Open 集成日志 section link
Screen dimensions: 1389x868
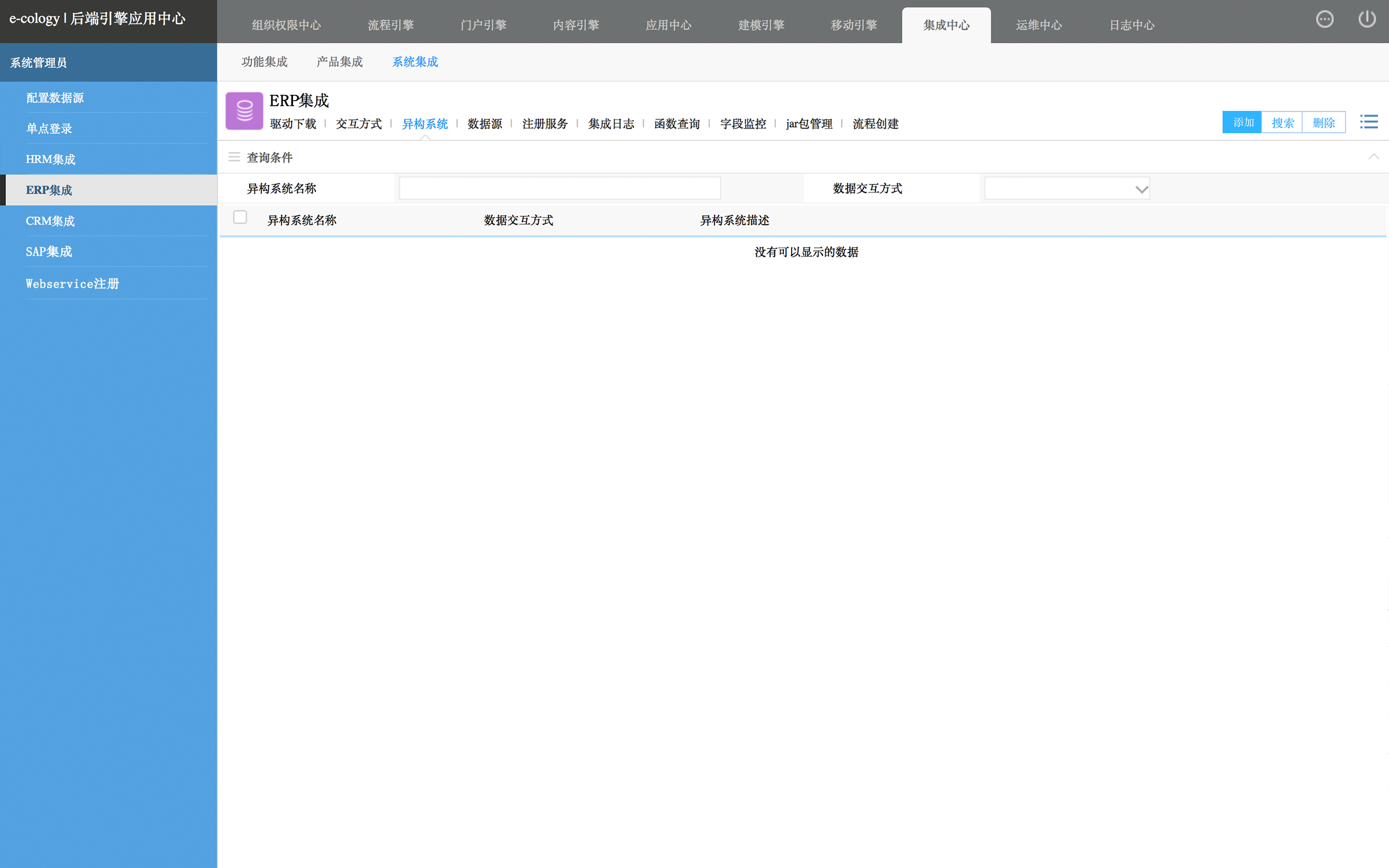(x=611, y=124)
